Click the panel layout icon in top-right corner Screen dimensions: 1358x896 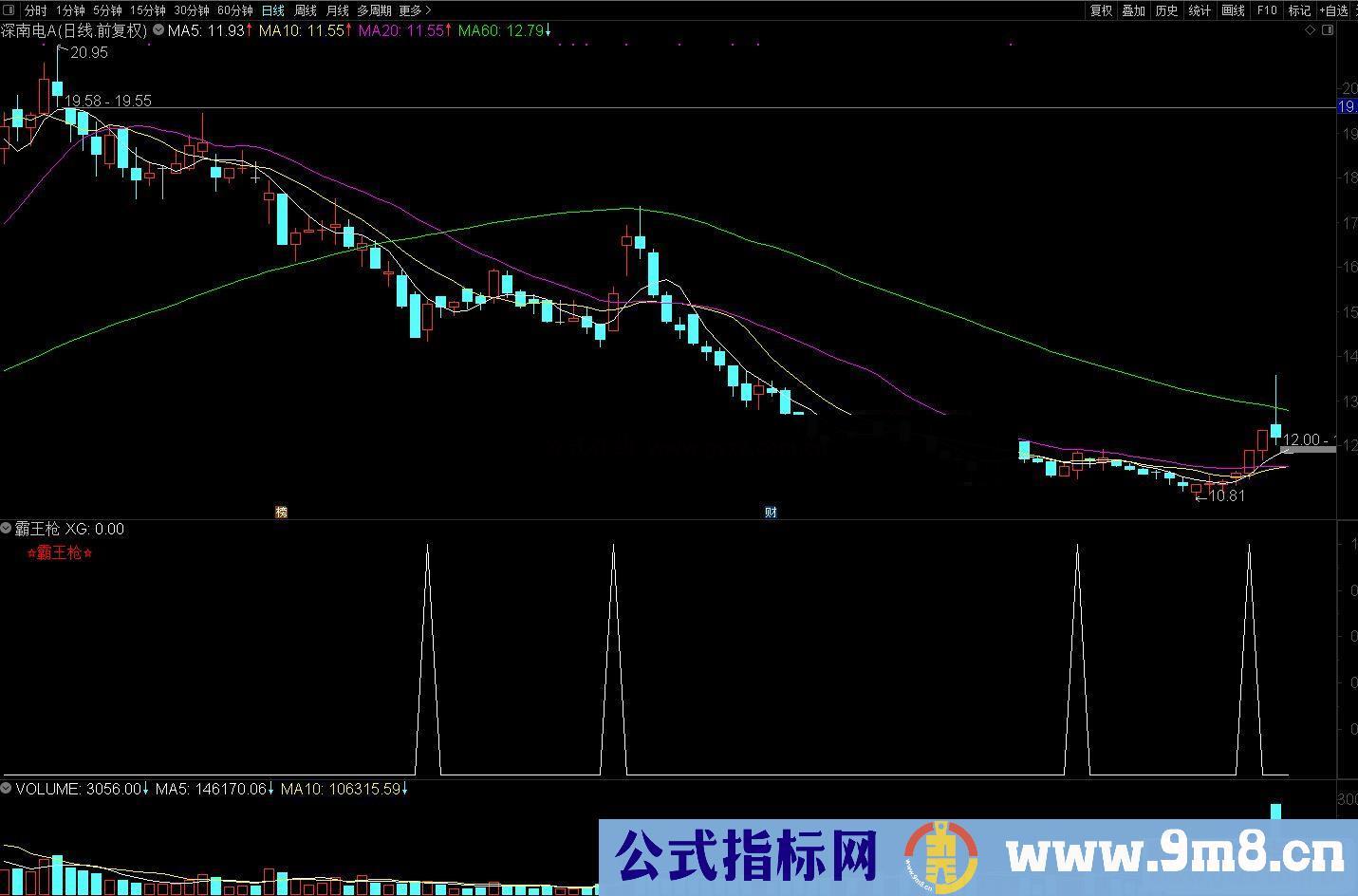pyautogui.click(x=1329, y=29)
